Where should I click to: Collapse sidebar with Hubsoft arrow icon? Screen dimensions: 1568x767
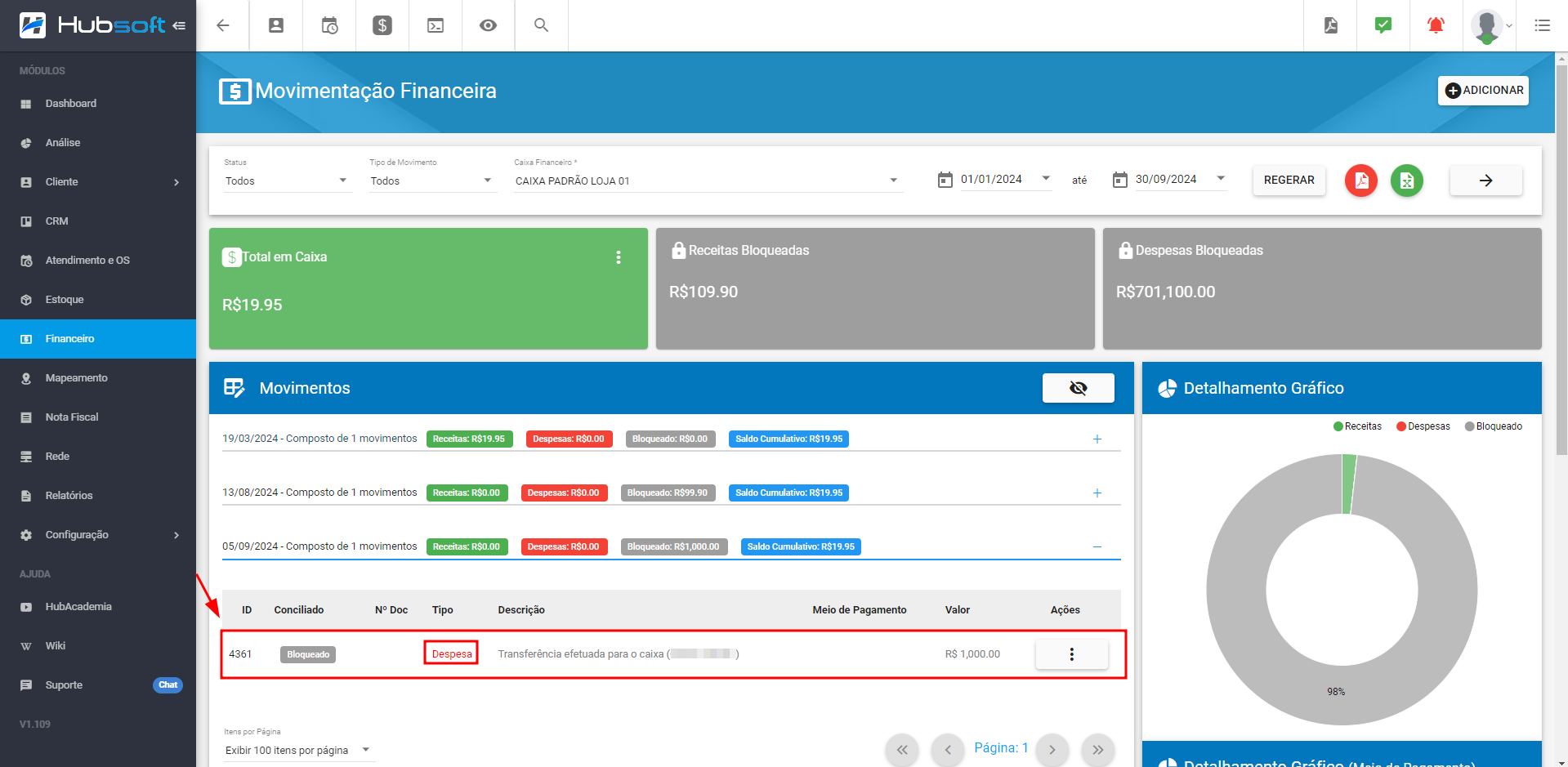[179, 26]
